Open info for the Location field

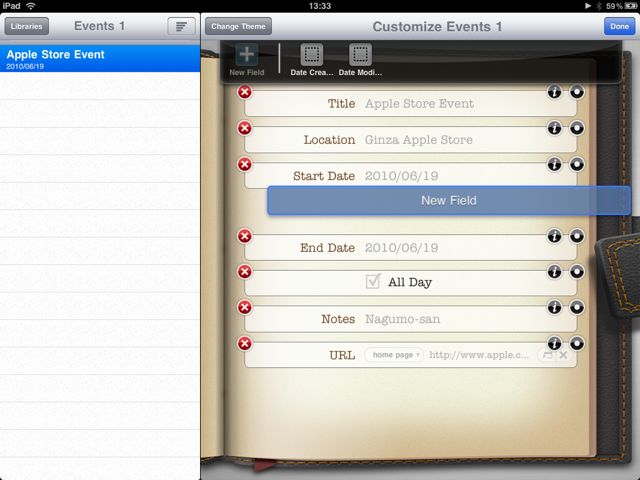pos(554,128)
